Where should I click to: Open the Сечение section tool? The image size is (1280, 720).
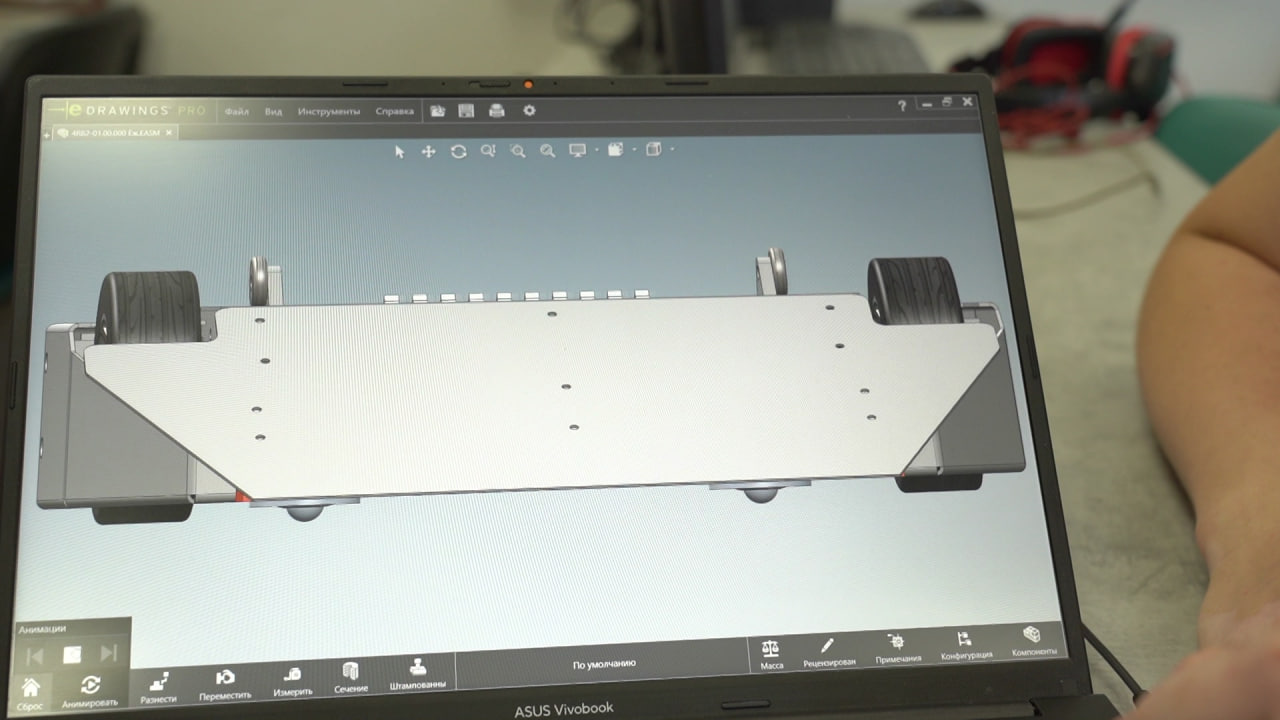click(350, 676)
